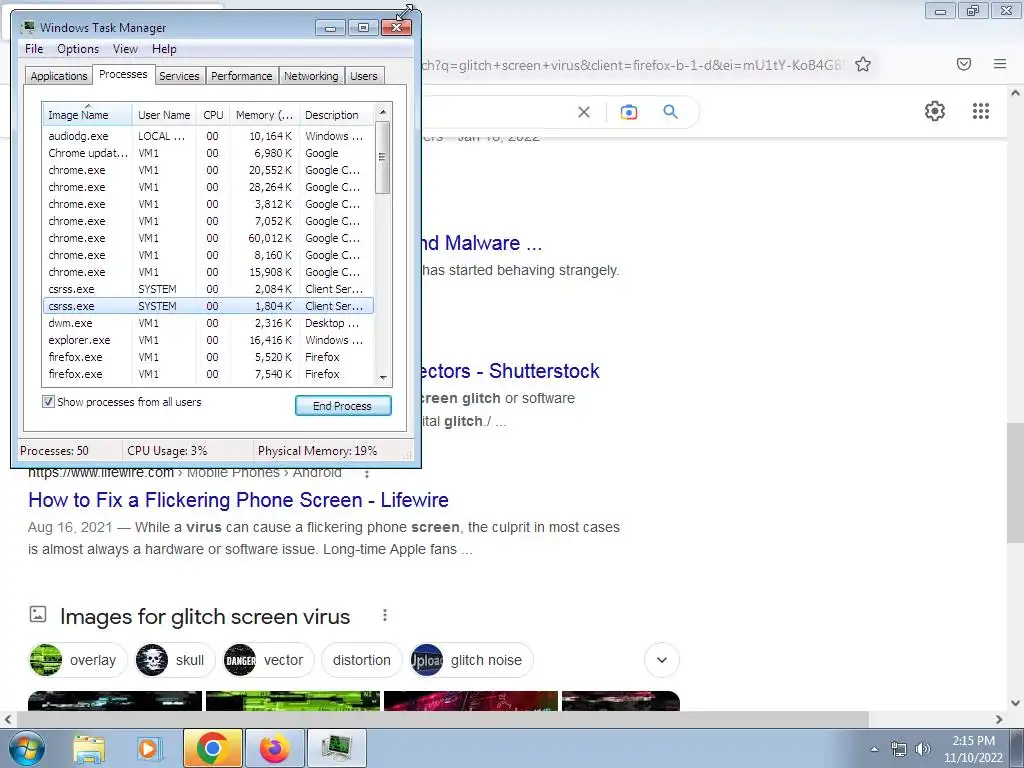Screen dimensions: 1024x768
Task: Open the green glitch image thumbnail
Action: tap(293, 701)
